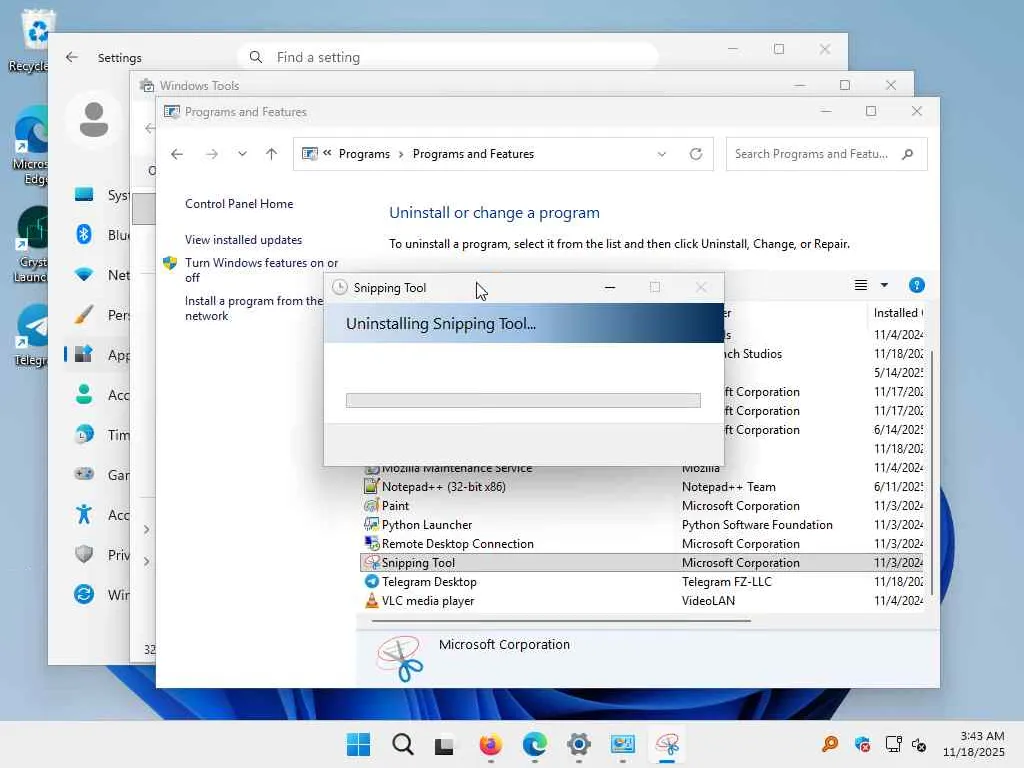Viewport: 1024px width, 768px height.
Task: Select Notepad++ (32-bit x86) row
Action: [641, 487]
